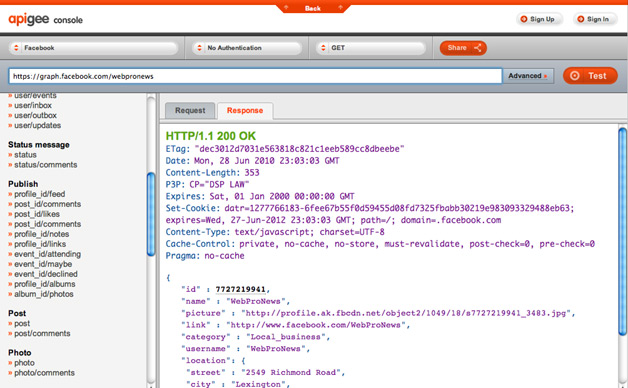Select user/outbox in the API list
The height and width of the screenshot is (388, 628).
click(35, 115)
